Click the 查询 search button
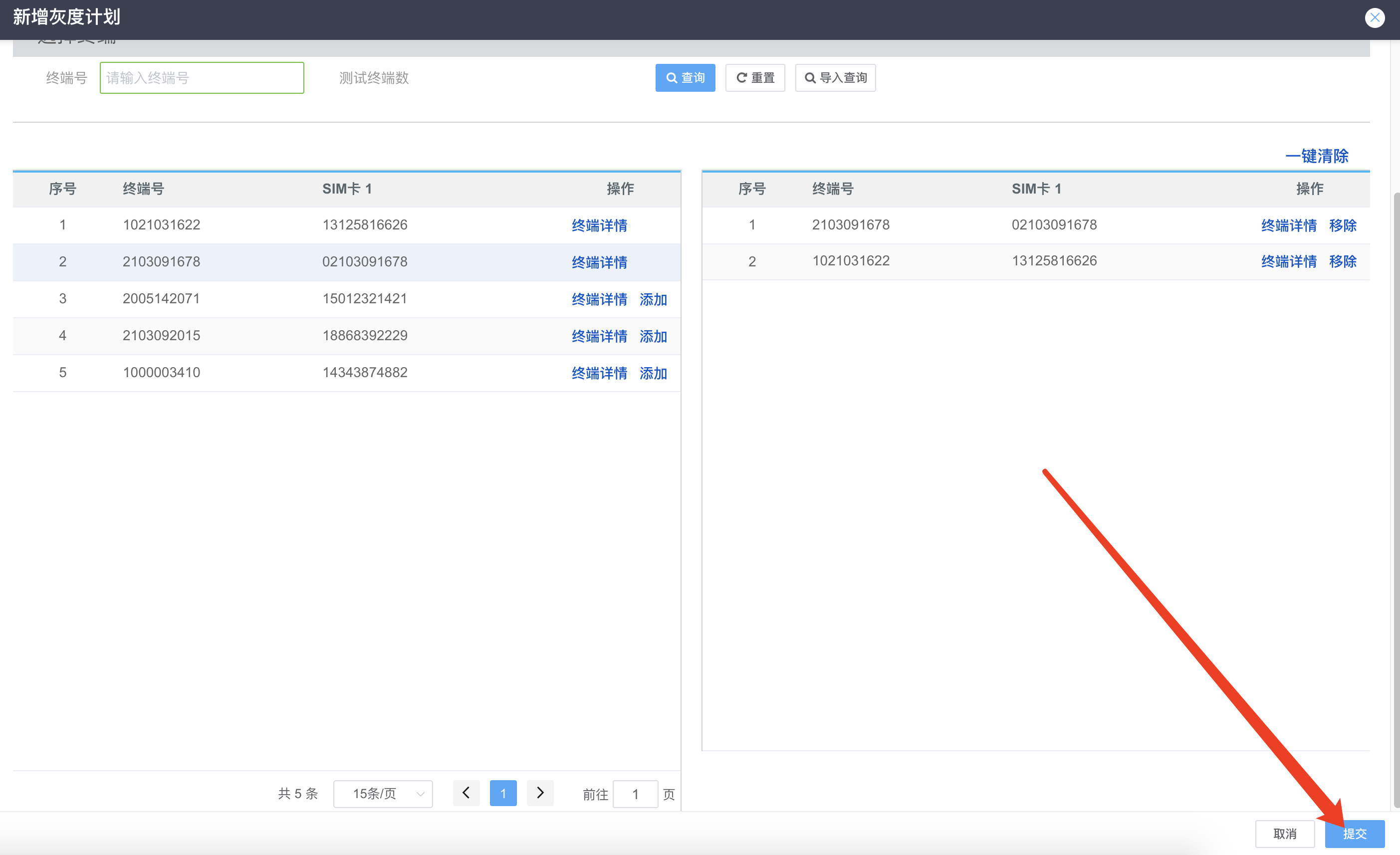The image size is (1400, 855). click(685, 78)
